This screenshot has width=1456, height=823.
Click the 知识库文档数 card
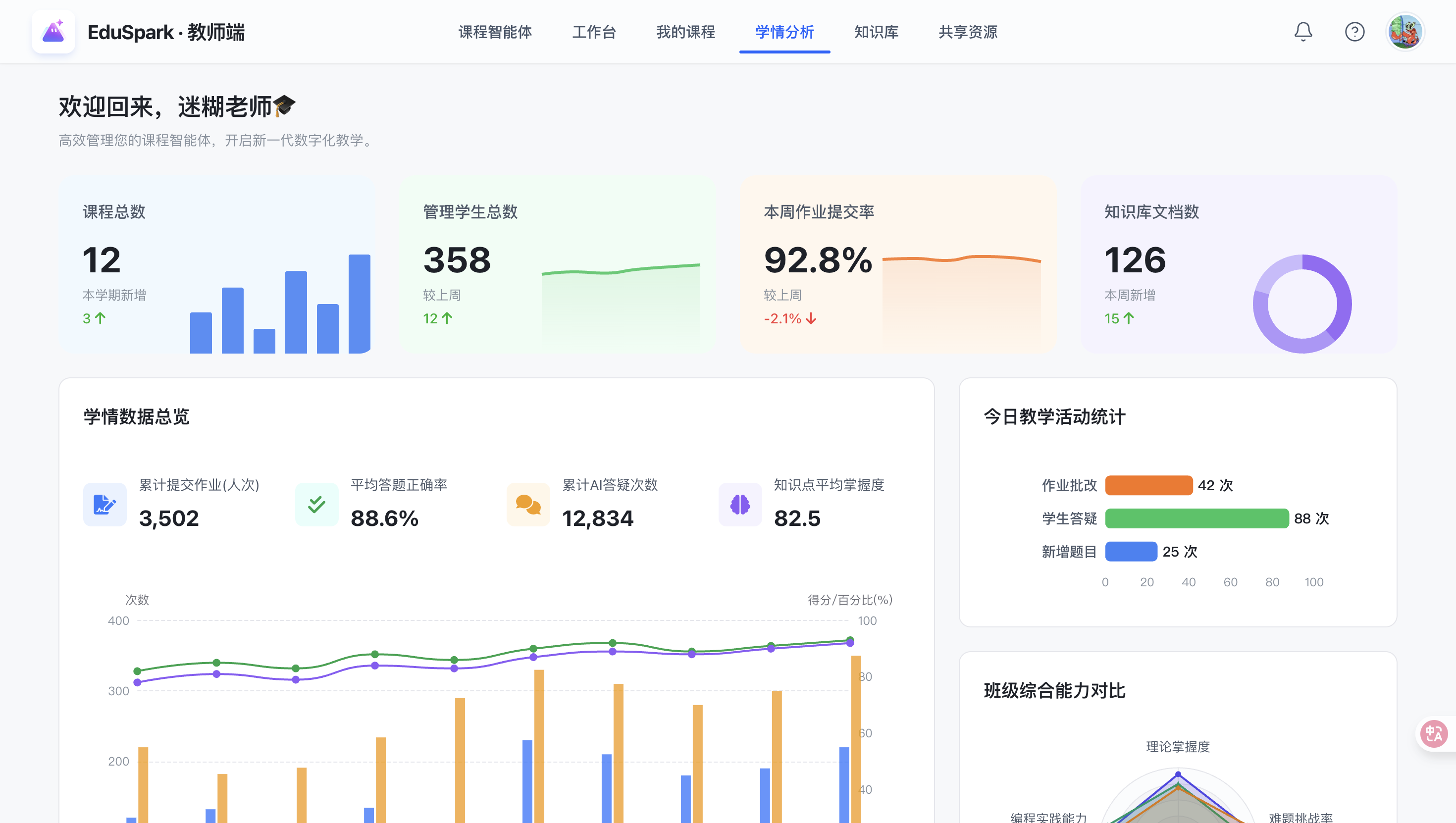(1239, 264)
